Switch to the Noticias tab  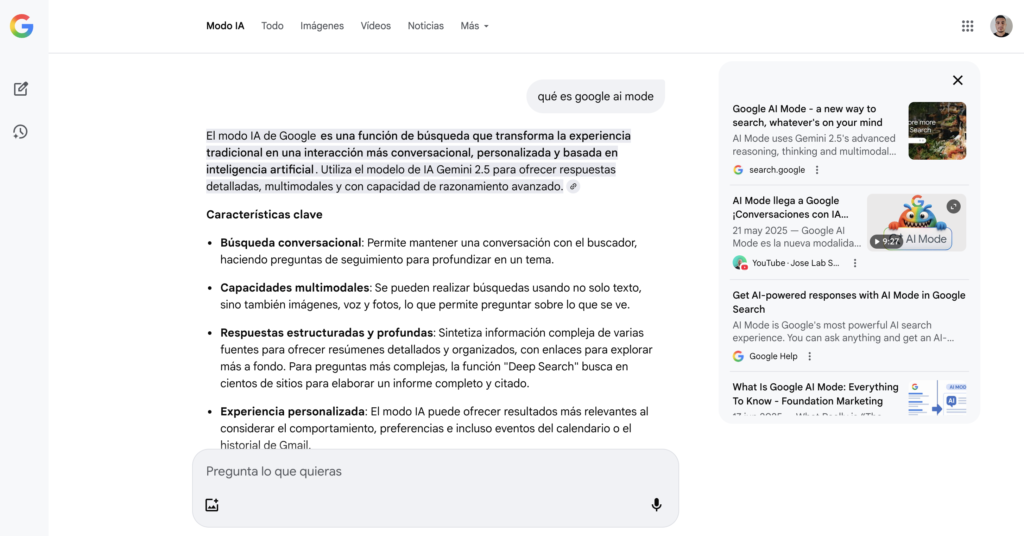[x=426, y=26]
